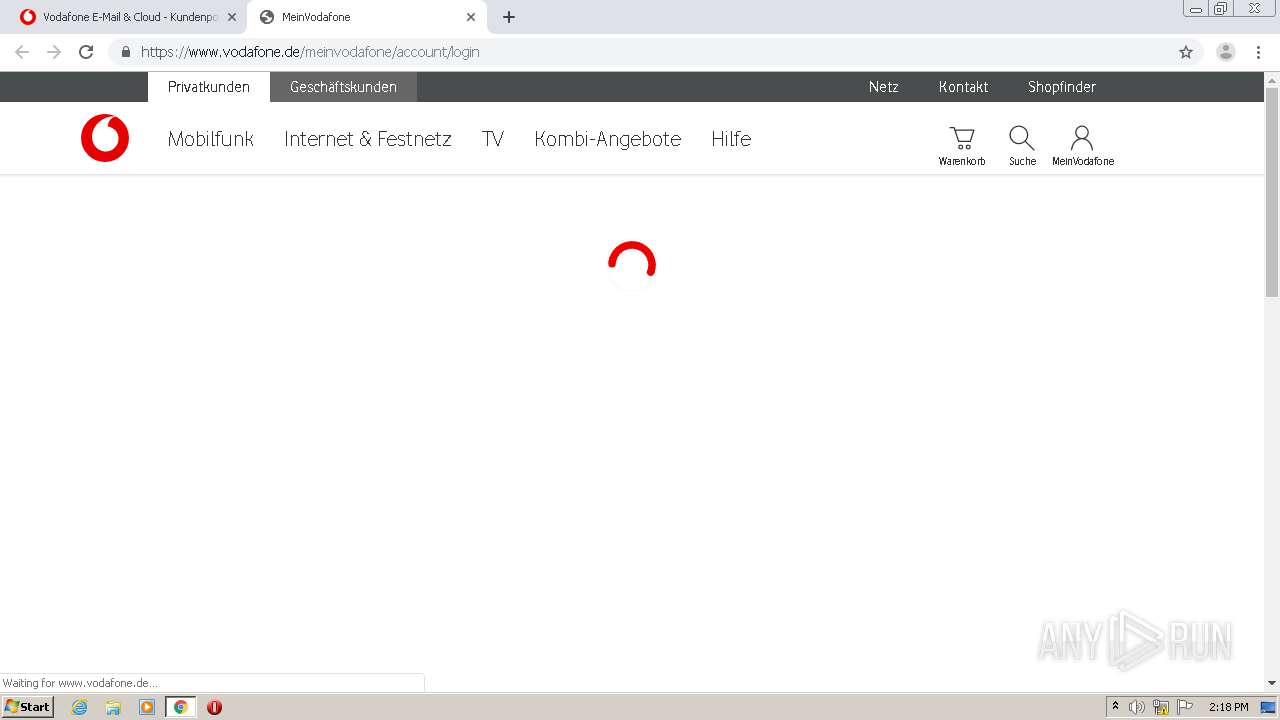Click the browser back arrow

[22, 52]
